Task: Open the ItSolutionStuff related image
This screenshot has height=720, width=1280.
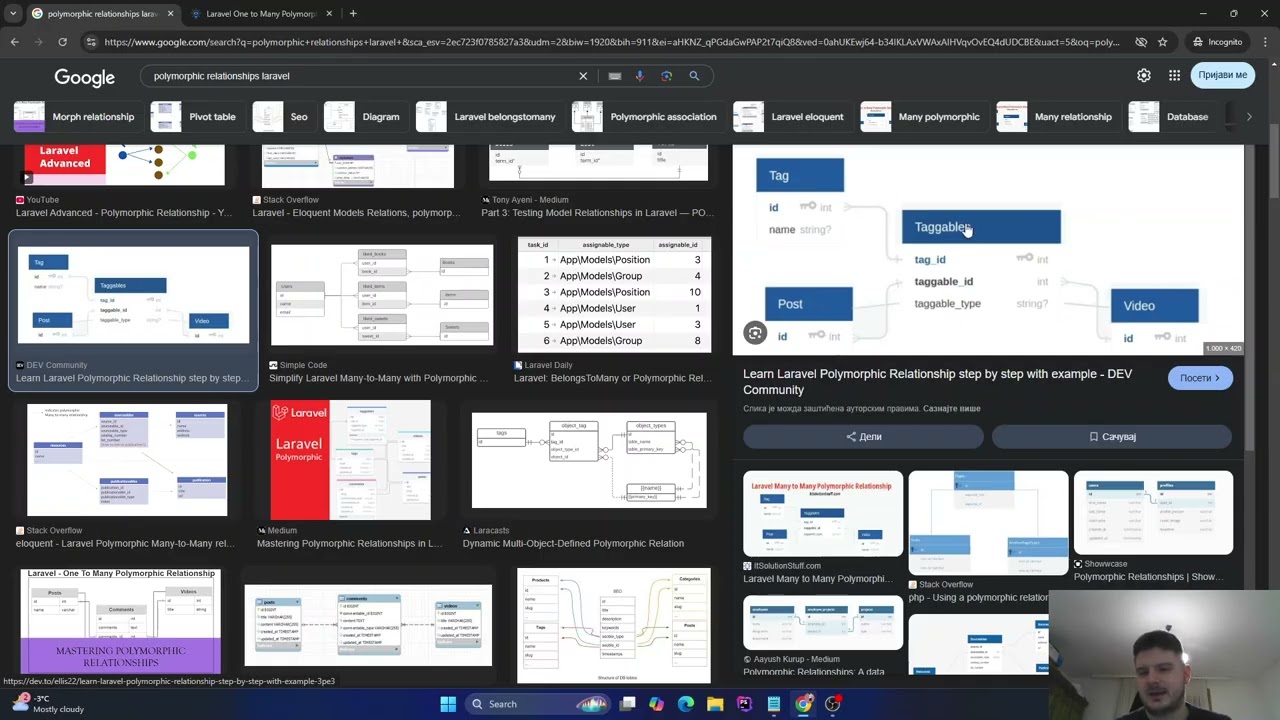Action: tap(823, 514)
